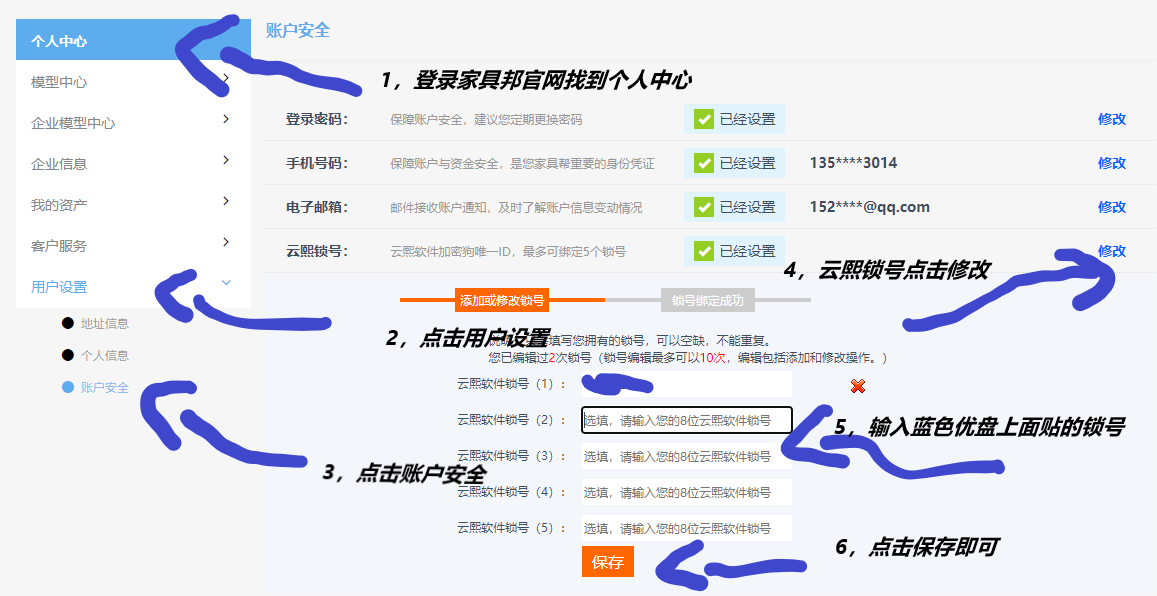1157x596 pixels.
Task: Click green check icon in 登录密码 row
Action: 704,119
